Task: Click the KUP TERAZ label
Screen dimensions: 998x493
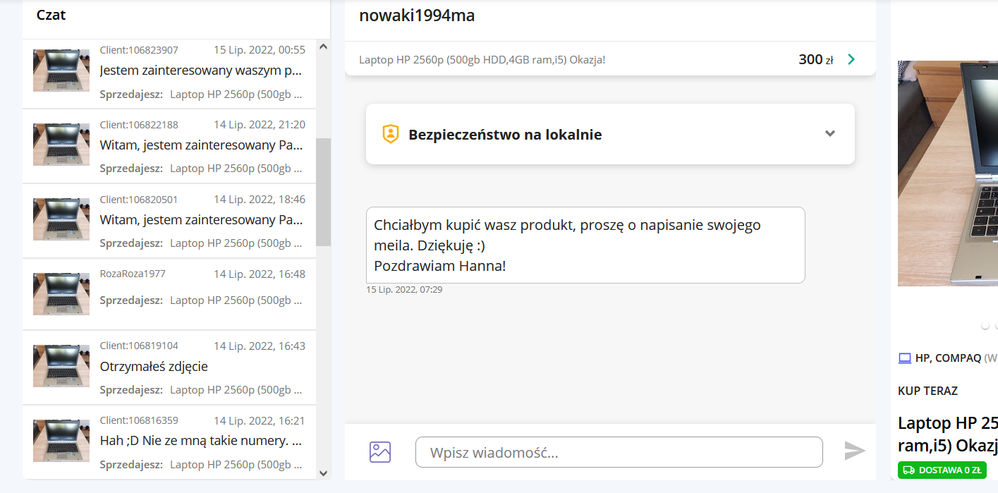Action: coord(927,391)
